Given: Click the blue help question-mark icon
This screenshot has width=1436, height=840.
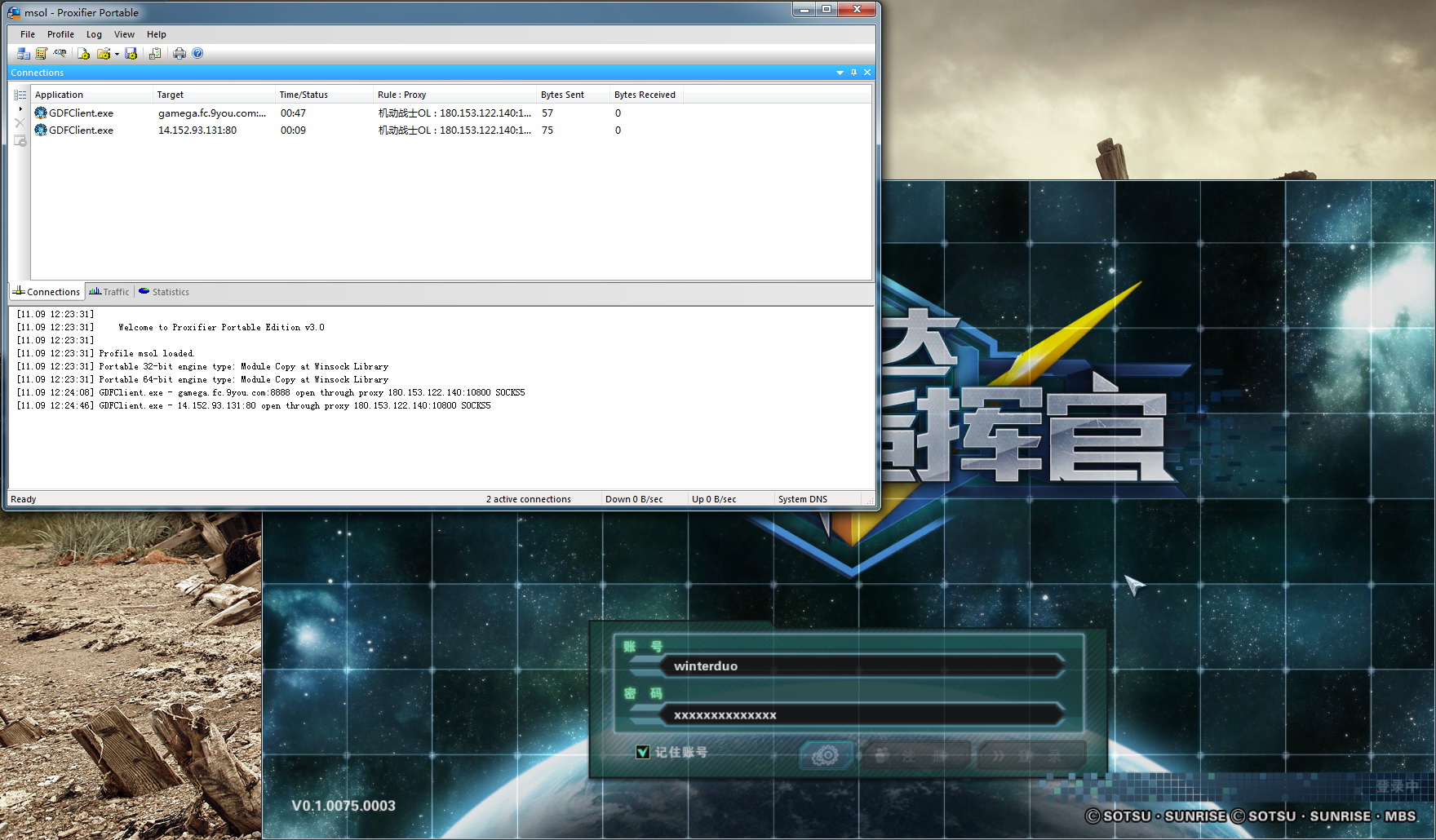Looking at the screenshot, I should point(197,54).
